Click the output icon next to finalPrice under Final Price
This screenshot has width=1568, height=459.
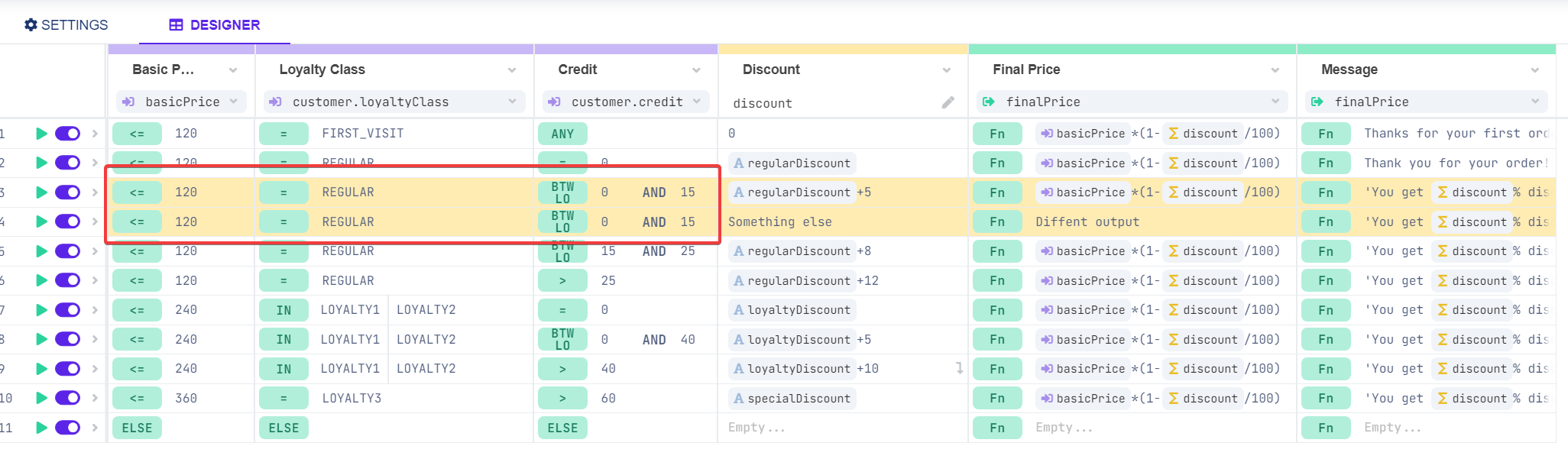click(988, 102)
